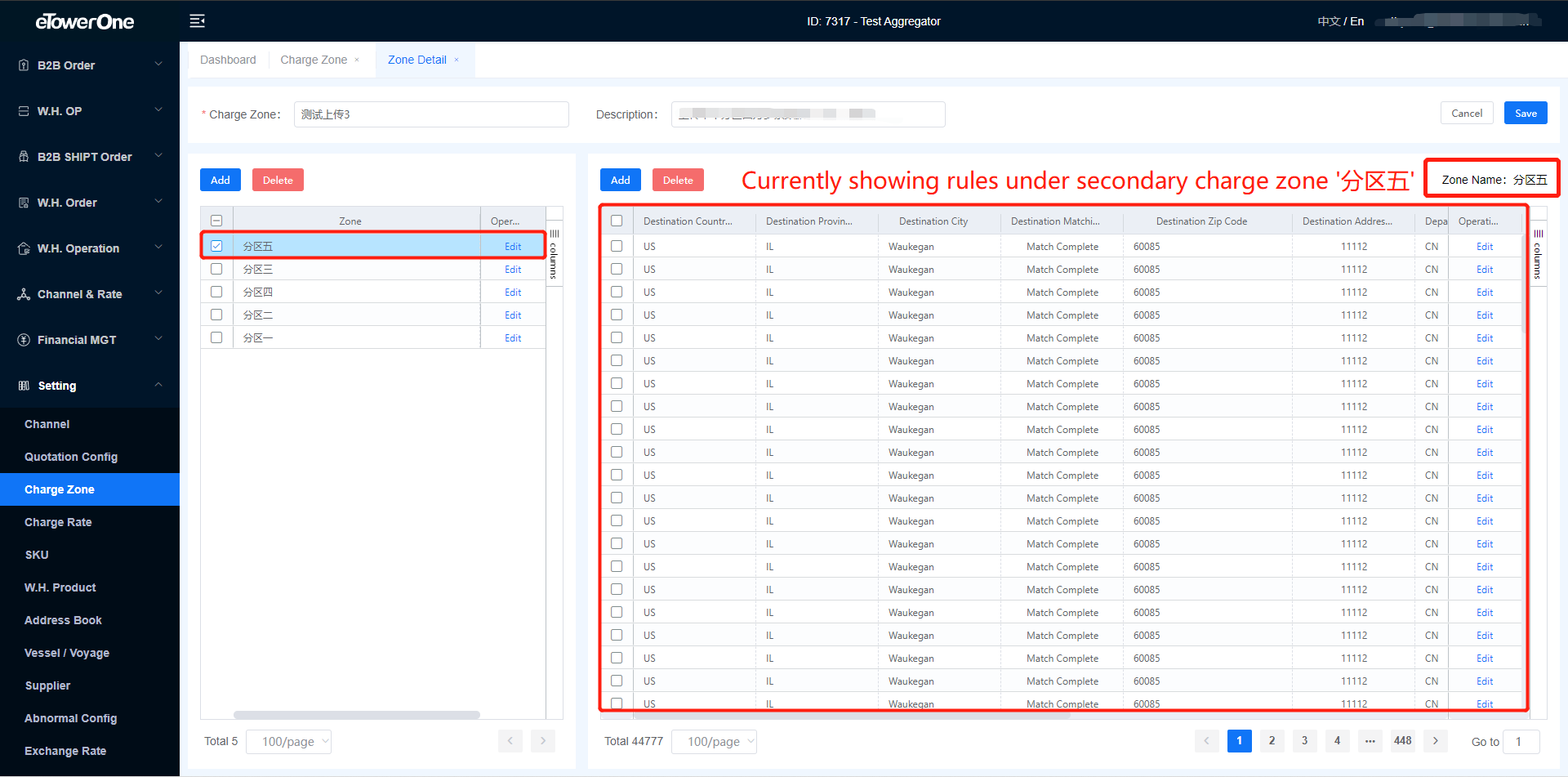
Task: Focus the Charge Zone name input
Action: tap(431, 114)
